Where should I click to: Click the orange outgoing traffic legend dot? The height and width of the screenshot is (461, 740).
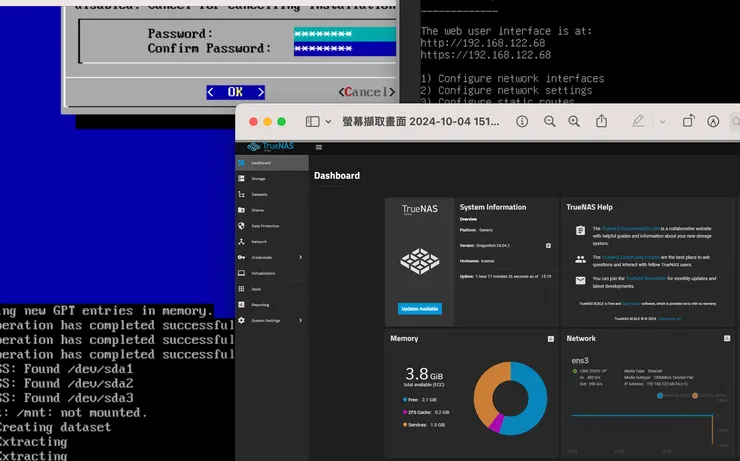pyautogui.click(x=695, y=395)
